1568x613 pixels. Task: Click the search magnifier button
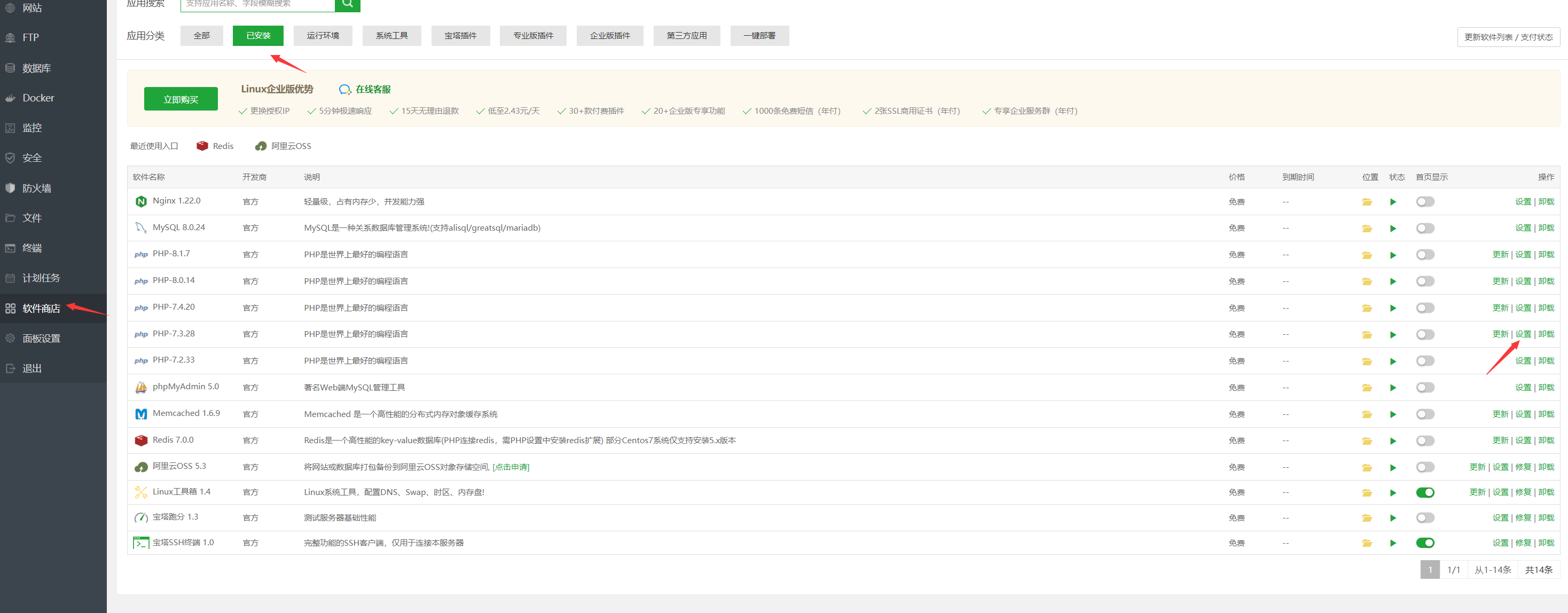coord(347,4)
